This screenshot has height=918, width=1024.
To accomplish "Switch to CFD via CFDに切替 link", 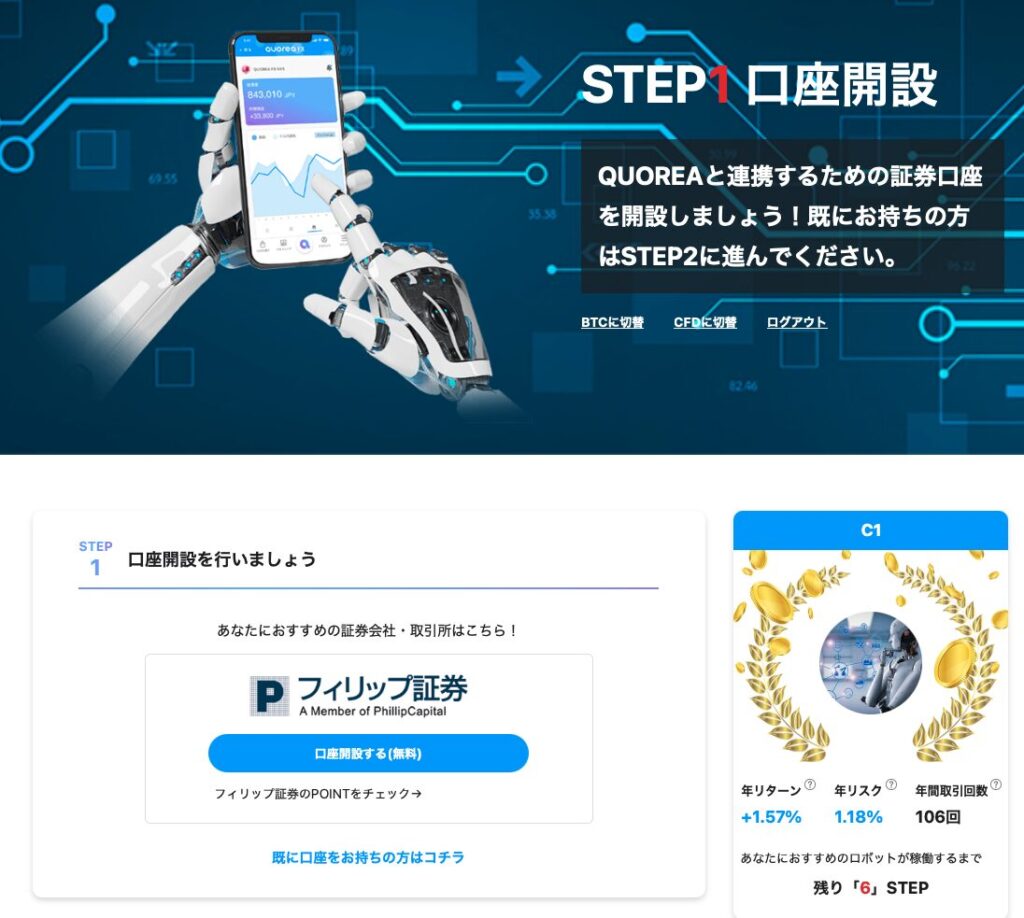I will pos(705,322).
